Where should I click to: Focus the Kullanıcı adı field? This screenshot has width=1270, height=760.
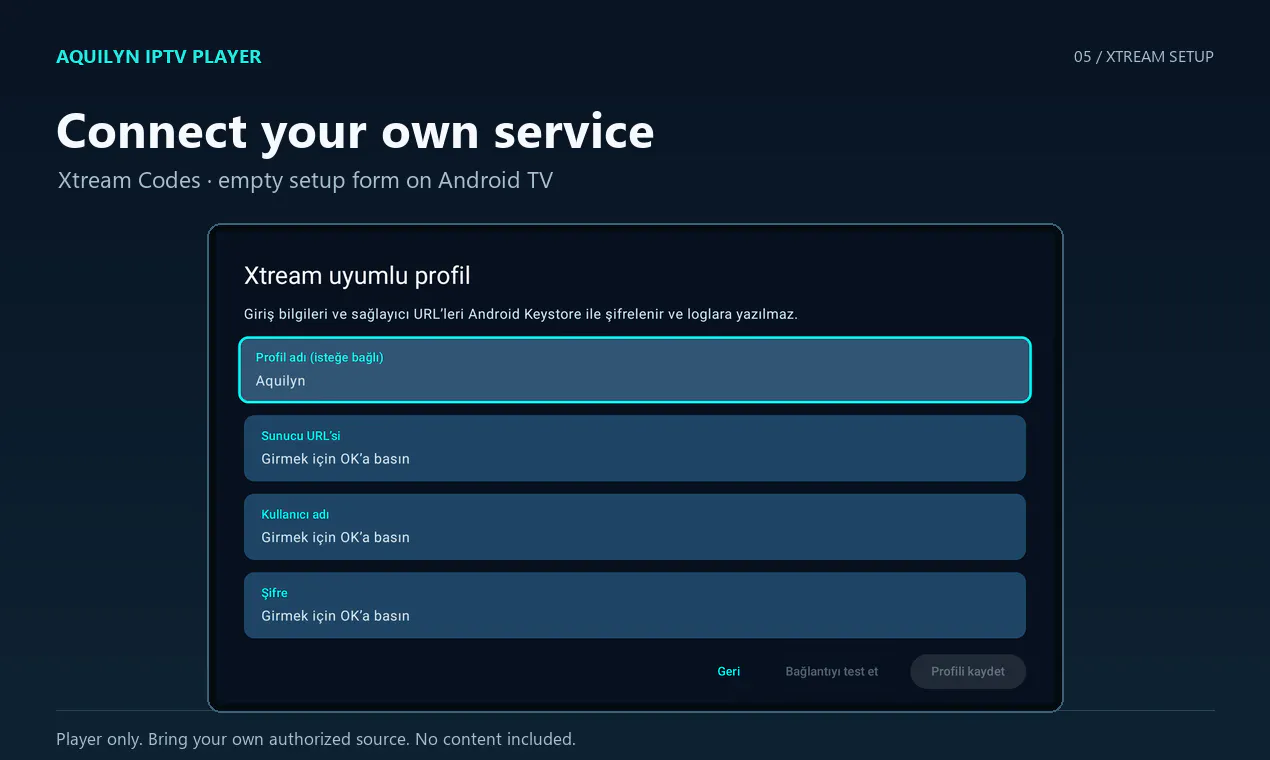[635, 527]
